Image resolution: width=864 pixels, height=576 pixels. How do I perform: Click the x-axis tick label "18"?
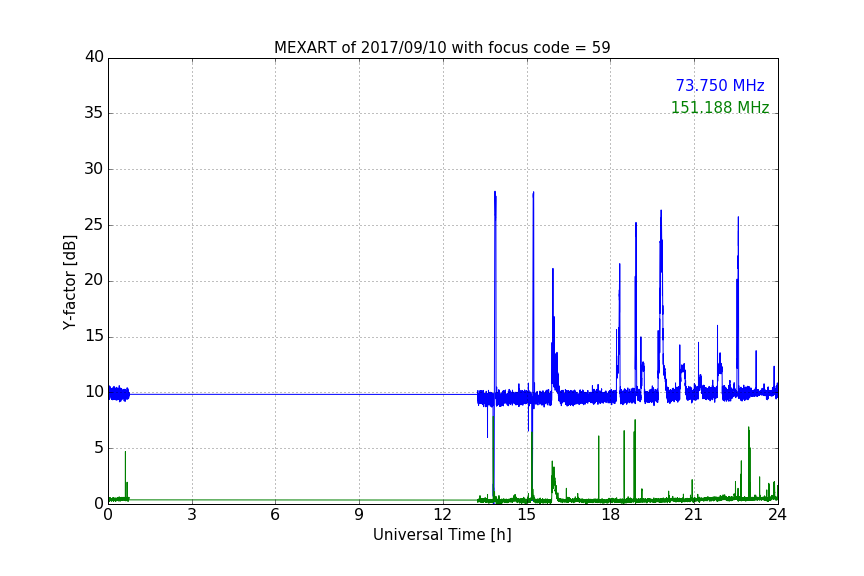pyautogui.click(x=610, y=515)
